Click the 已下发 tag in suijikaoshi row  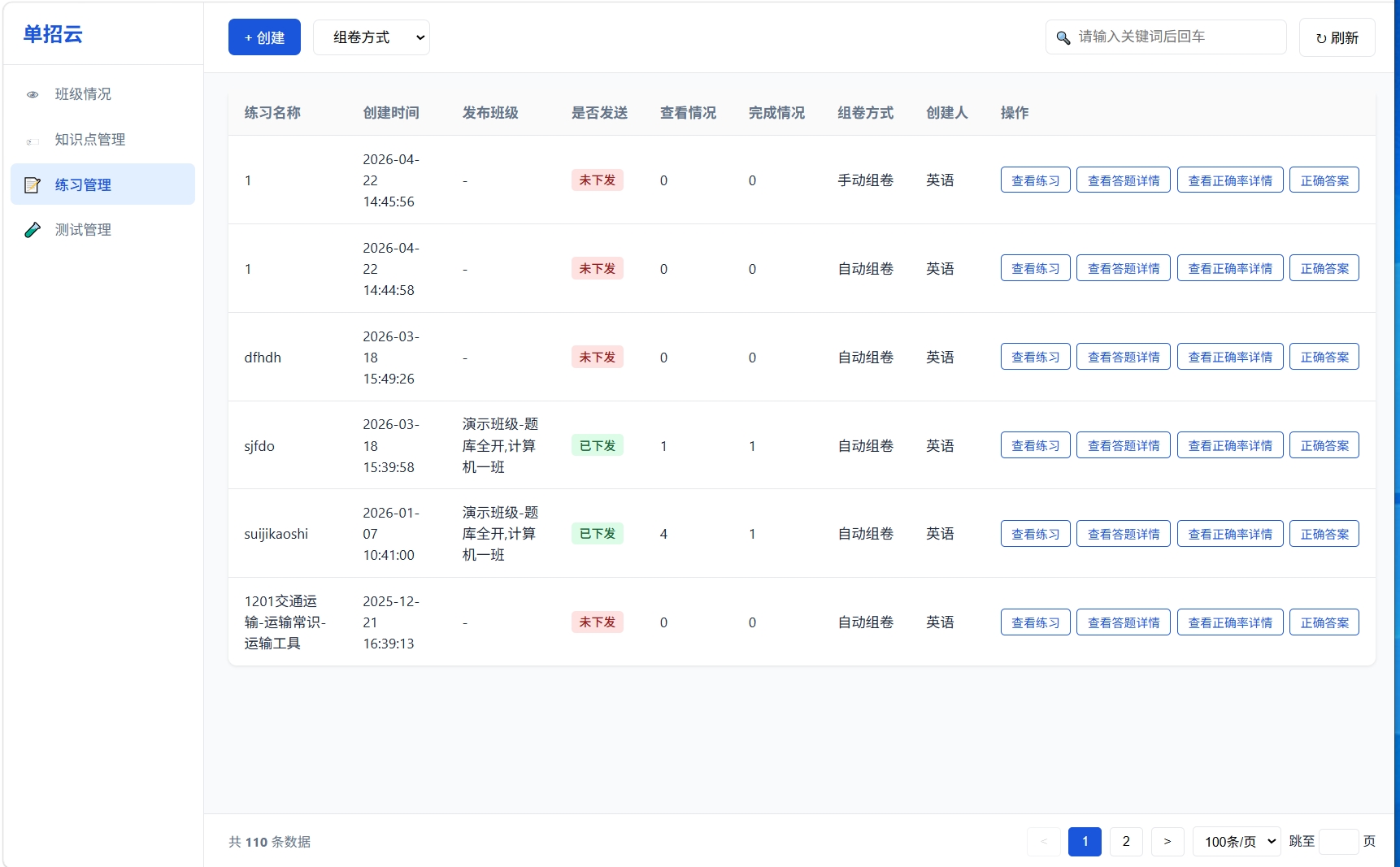pyautogui.click(x=598, y=534)
